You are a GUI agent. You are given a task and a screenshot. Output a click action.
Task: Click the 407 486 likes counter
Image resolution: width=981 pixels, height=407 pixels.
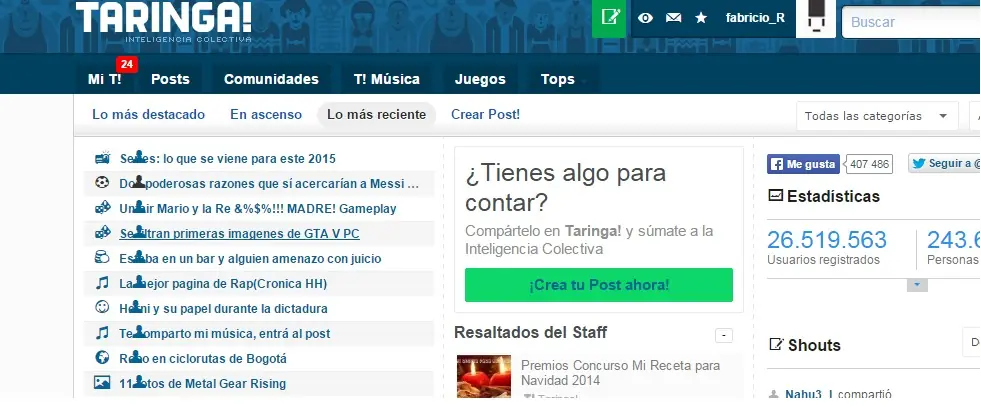[869, 164]
